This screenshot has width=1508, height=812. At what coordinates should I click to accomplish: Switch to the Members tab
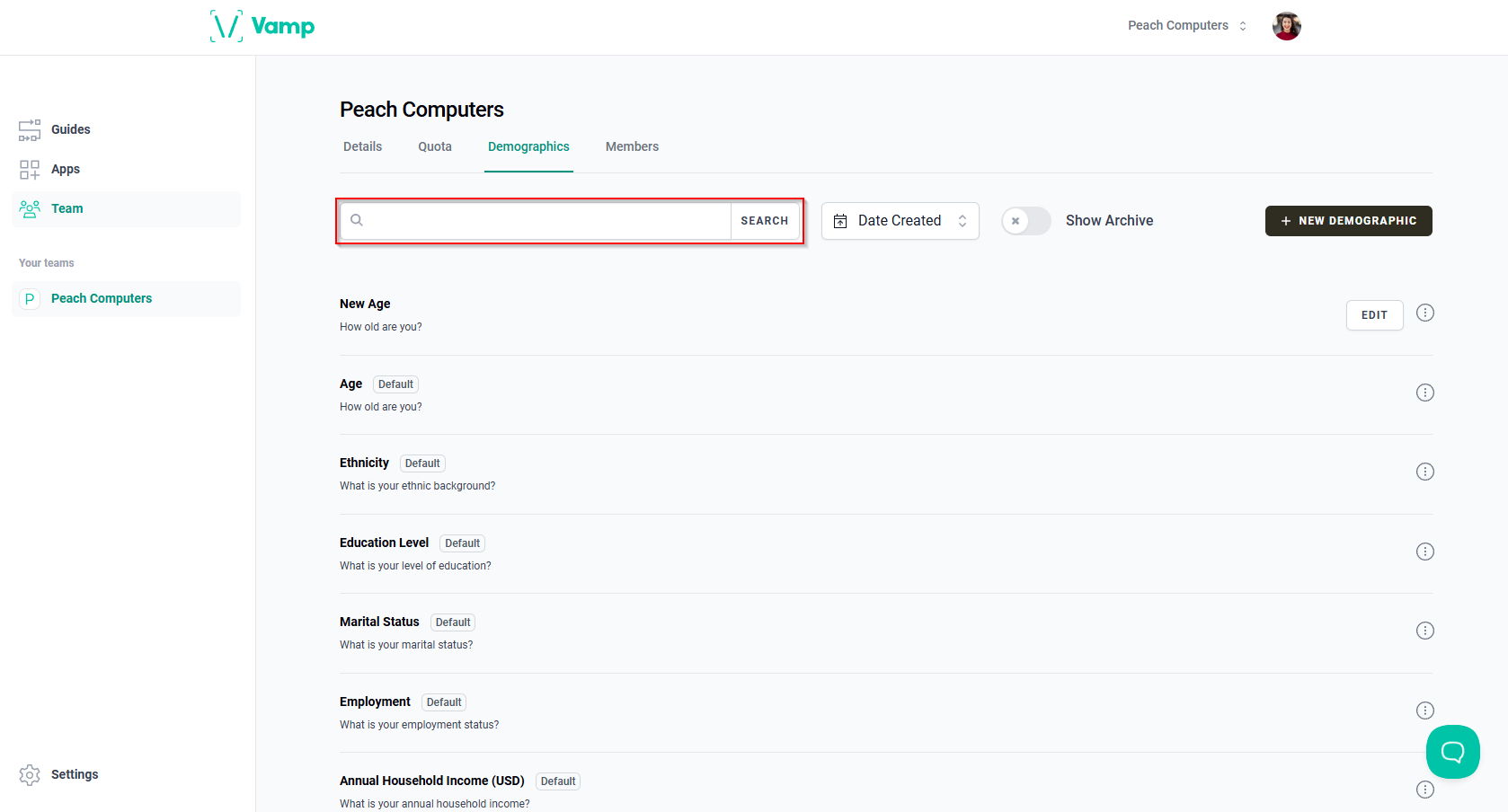coord(632,146)
